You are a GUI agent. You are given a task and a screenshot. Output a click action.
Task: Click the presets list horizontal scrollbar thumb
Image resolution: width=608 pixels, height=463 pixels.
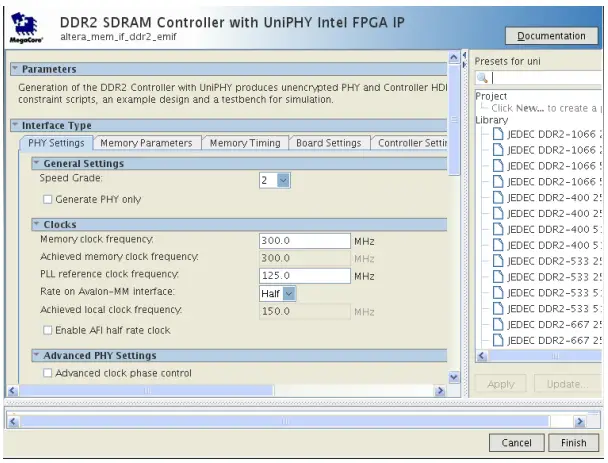546,356
